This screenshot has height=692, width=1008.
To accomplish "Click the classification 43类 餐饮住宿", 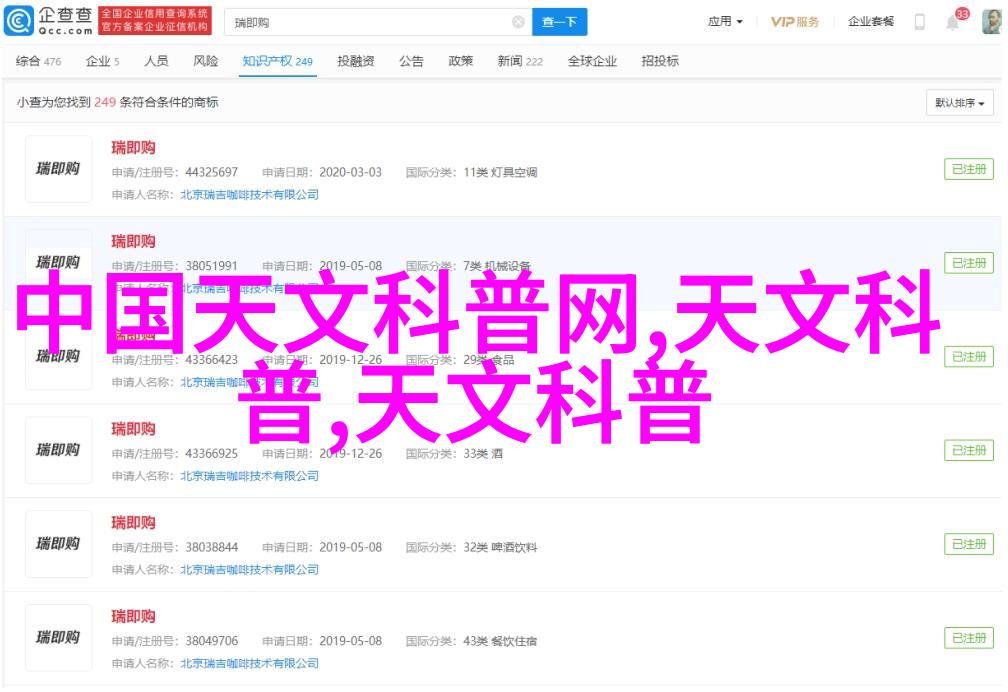I will click(x=500, y=642).
